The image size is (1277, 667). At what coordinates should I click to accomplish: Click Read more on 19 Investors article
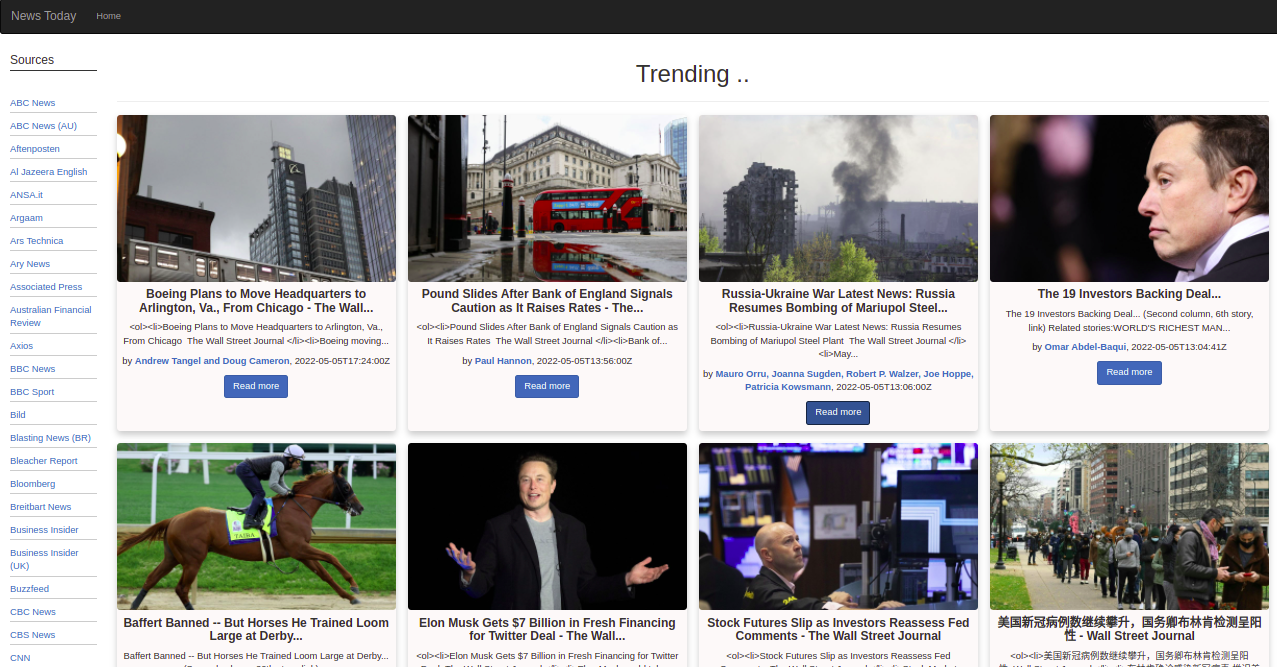click(1129, 372)
